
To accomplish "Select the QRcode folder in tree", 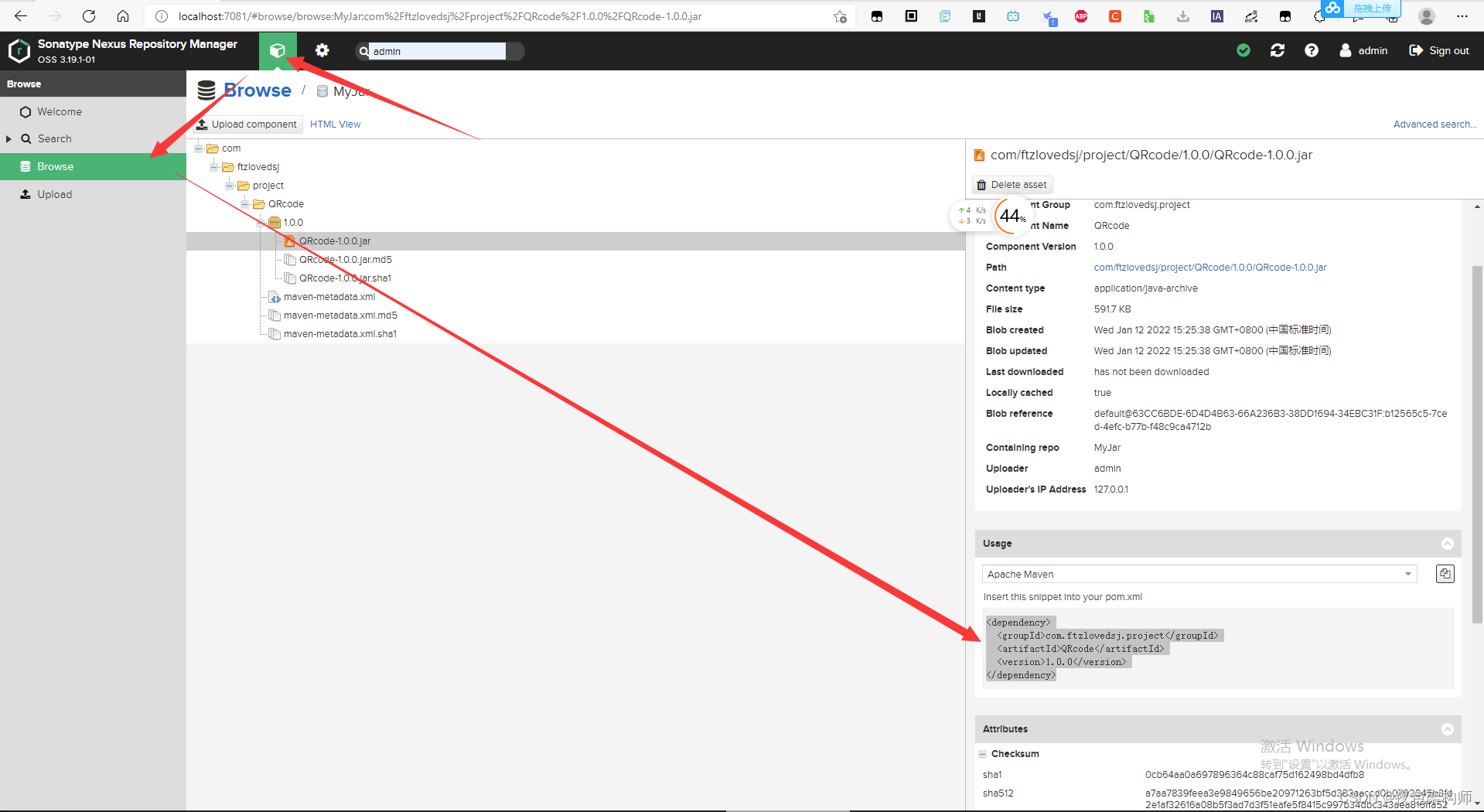I will 285,204.
